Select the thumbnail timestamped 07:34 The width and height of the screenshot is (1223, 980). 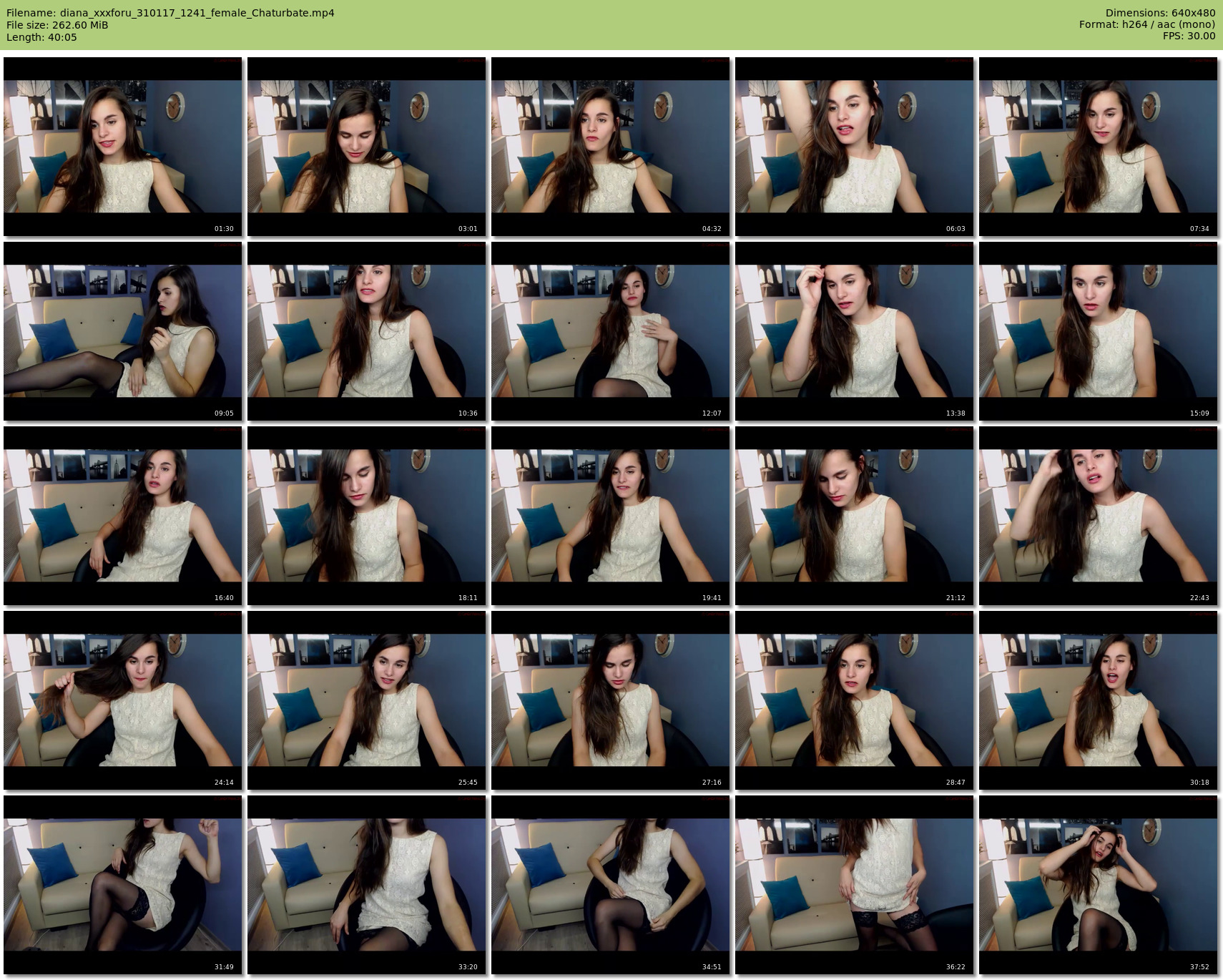point(1099,147)
